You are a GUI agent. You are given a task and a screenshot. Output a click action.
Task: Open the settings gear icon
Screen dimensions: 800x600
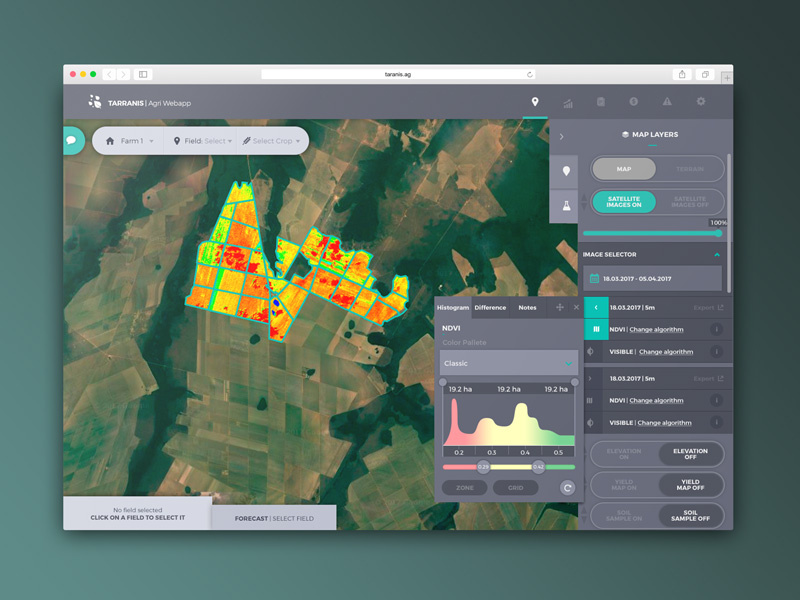click(700, 102)
